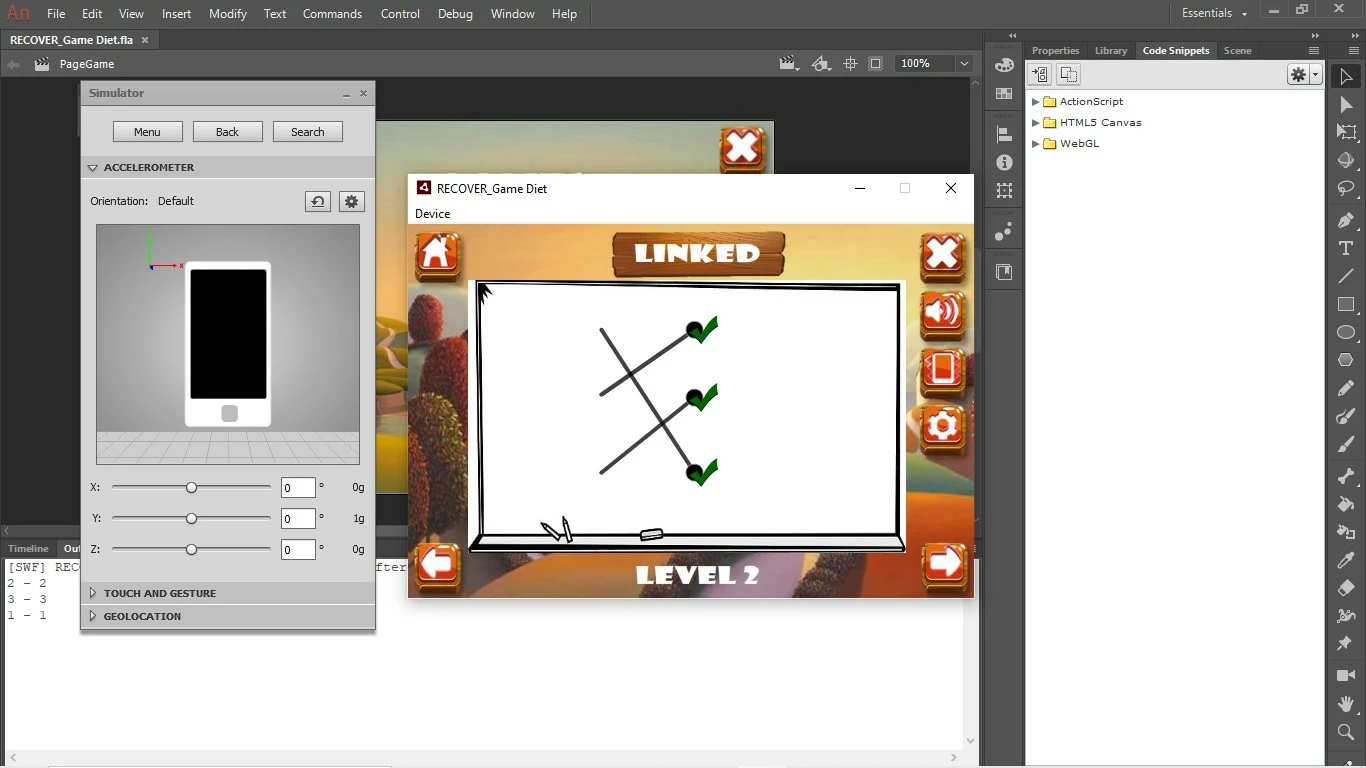Click the Edit Symbols icon
The height and width of the screenshot is (768, 1366).
coord(821,63)
